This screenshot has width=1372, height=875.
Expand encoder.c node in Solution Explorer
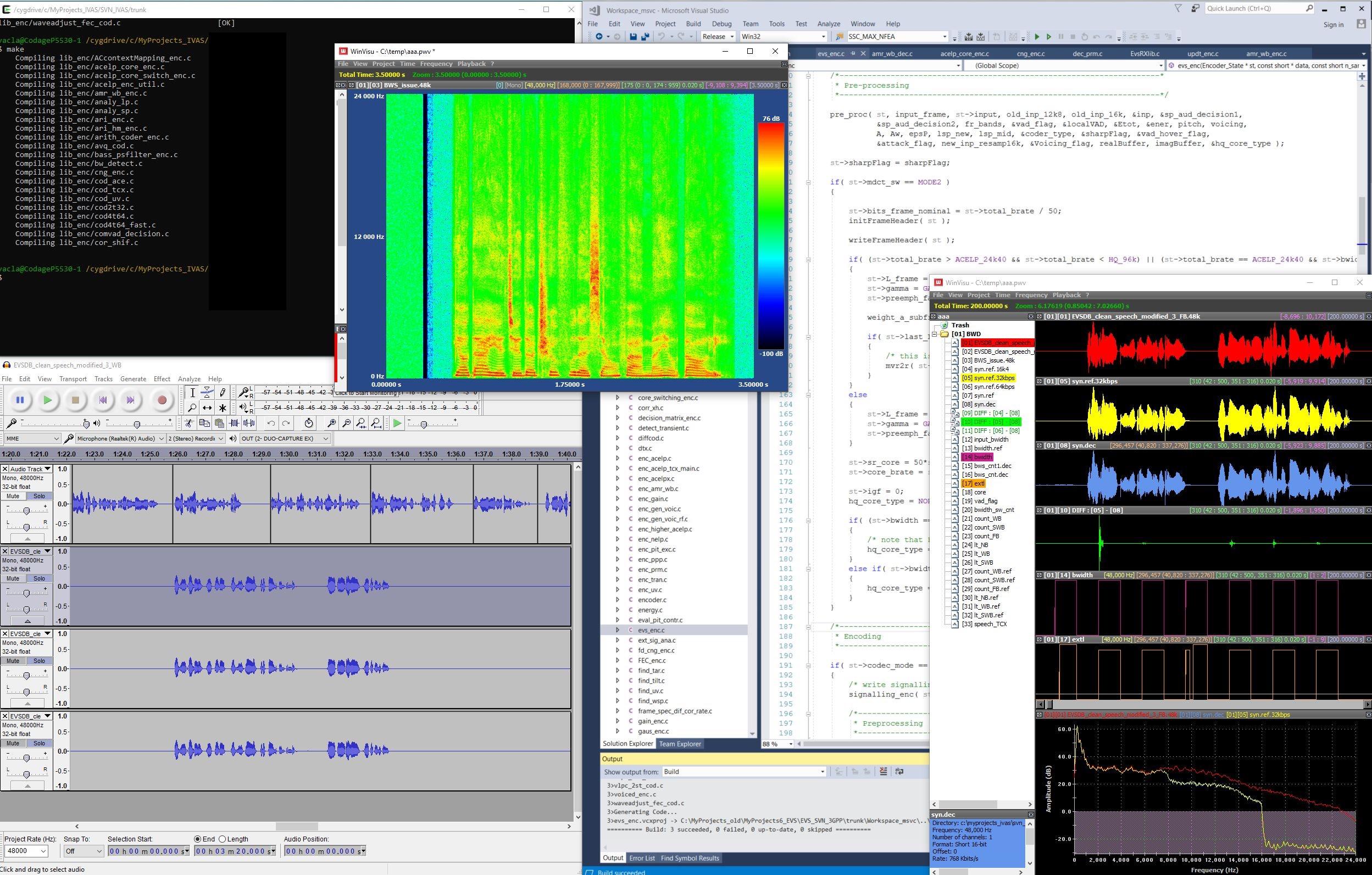[617, 600]
